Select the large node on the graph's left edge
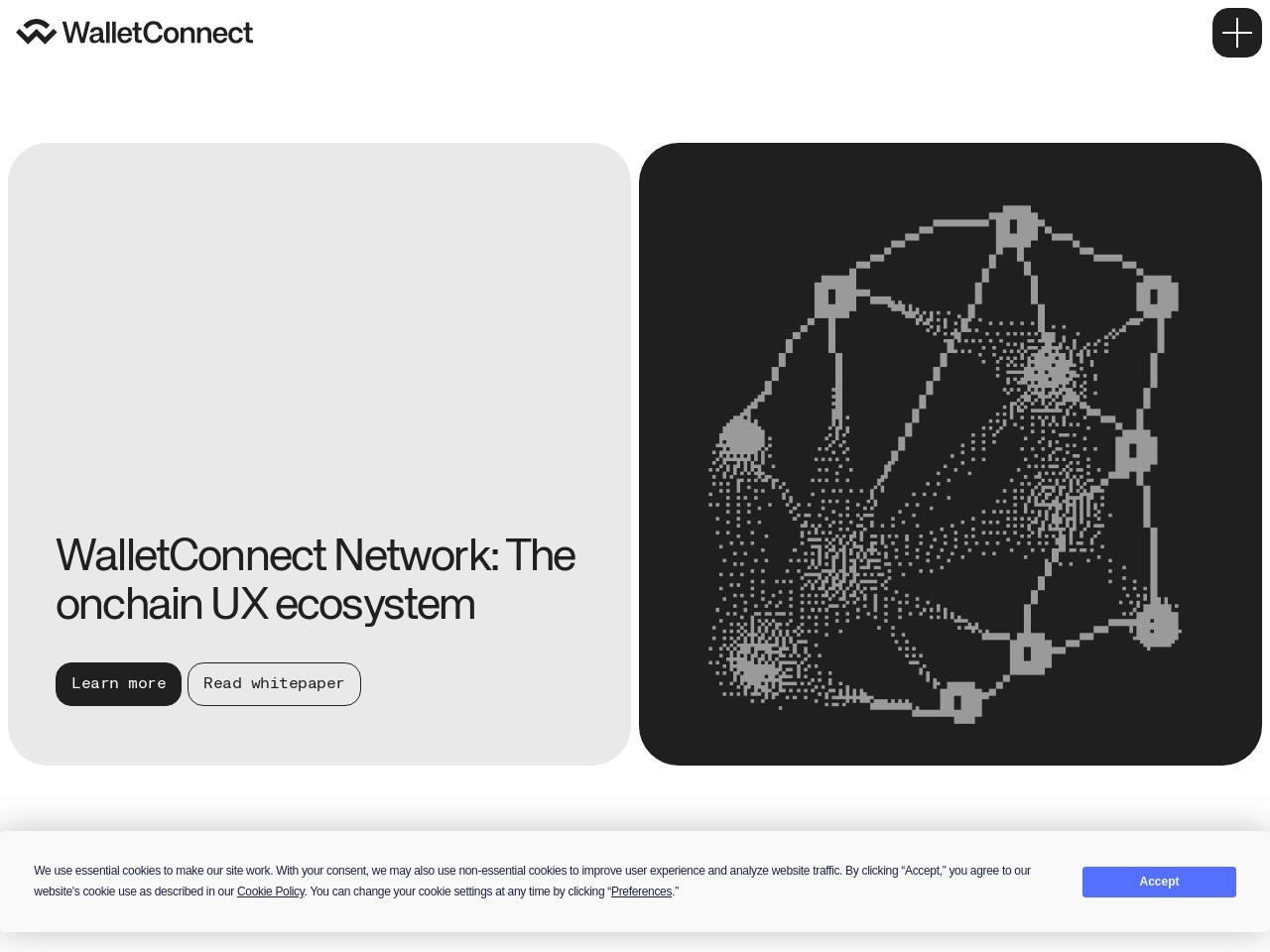This screenshot has height=952, width=1270. (x=742, y=436)
